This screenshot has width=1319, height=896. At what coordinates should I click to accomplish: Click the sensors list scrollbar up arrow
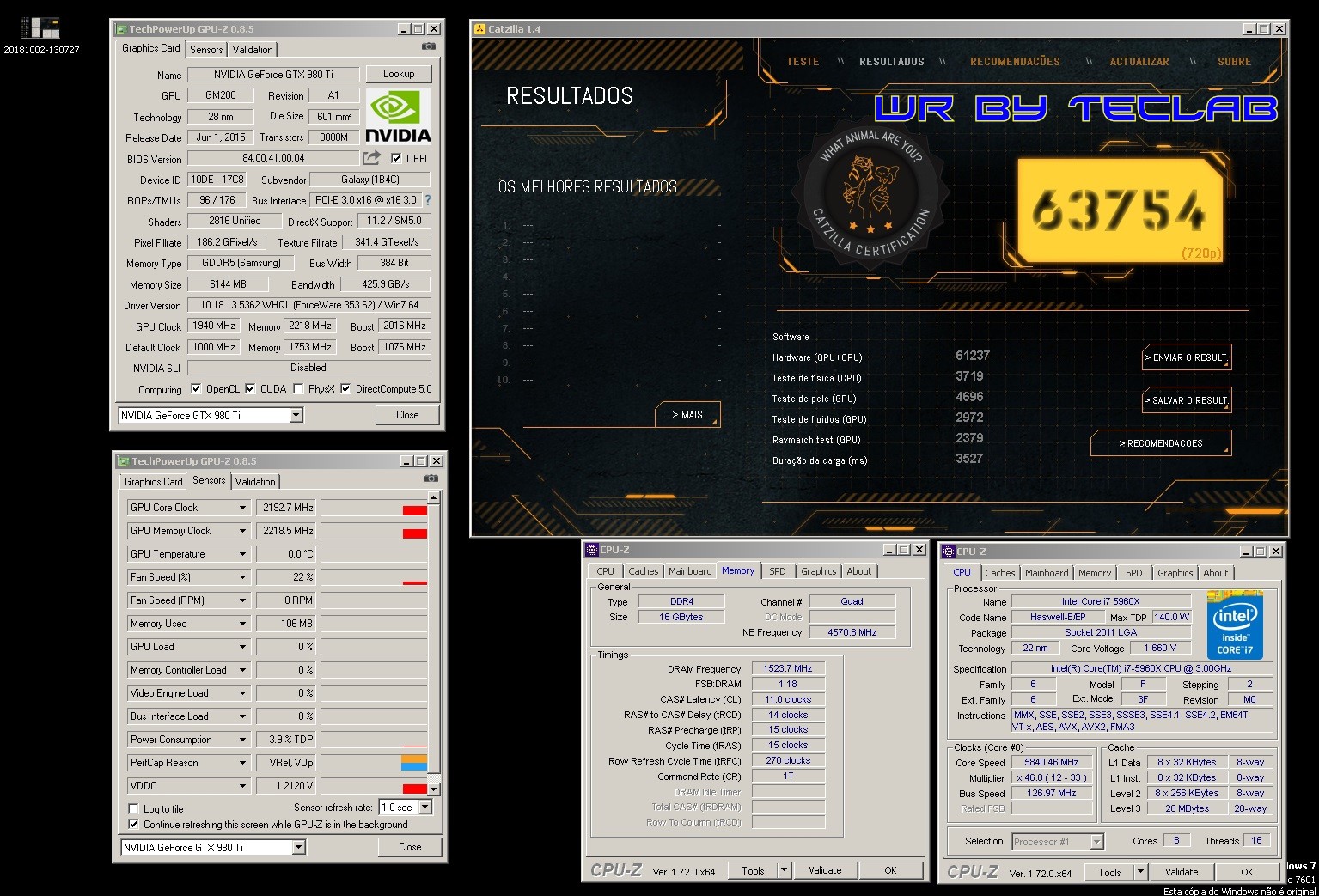tap(434, 497)
